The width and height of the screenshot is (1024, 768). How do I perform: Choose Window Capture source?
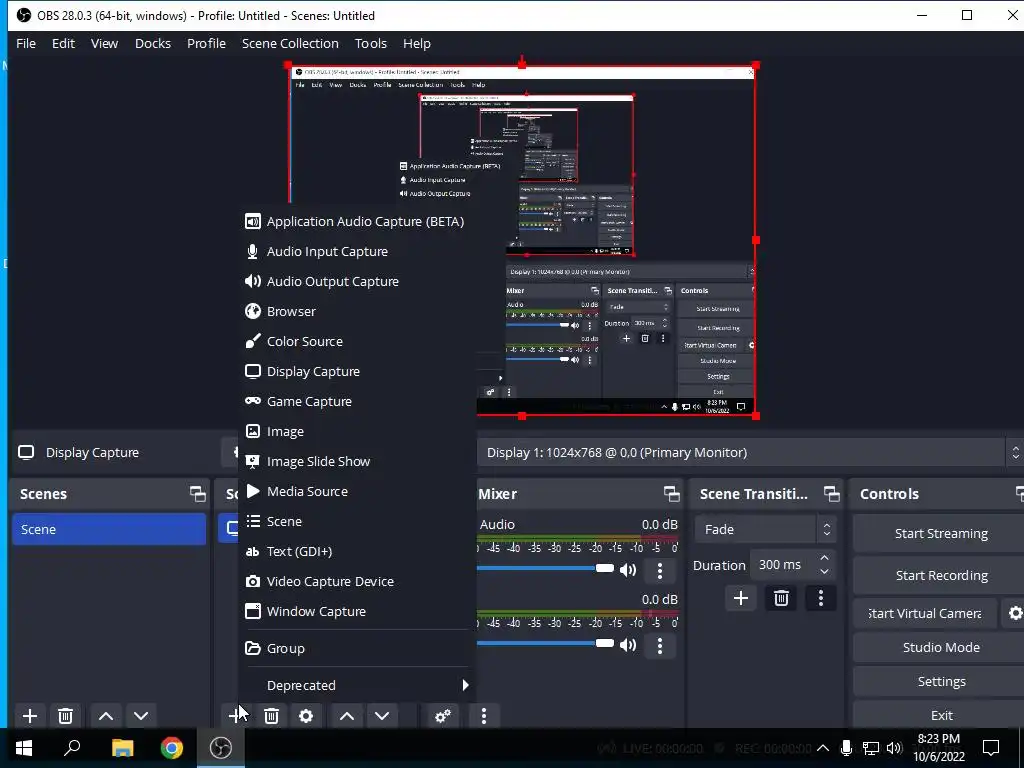(357, 612)
